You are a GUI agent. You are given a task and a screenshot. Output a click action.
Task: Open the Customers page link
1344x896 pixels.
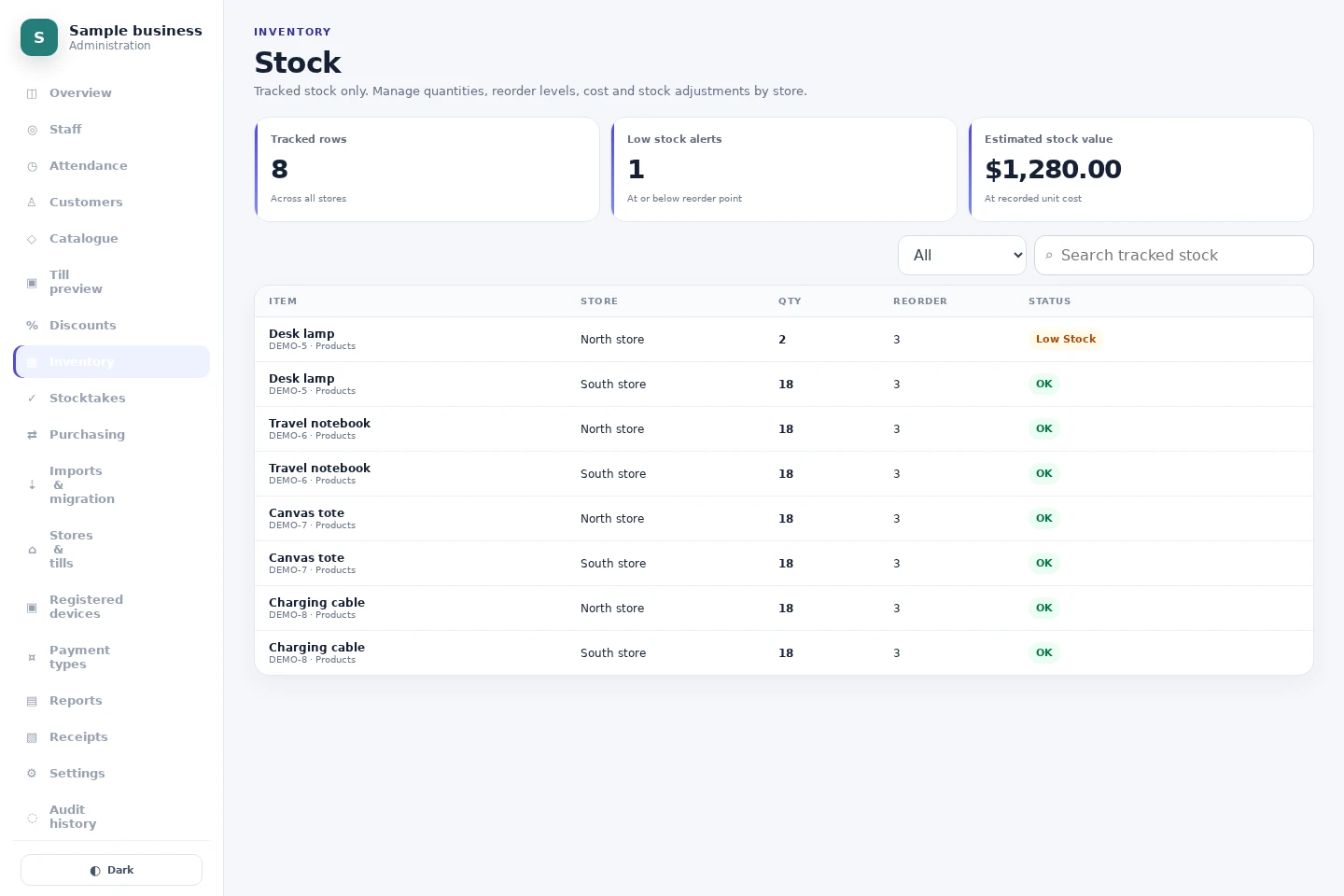click(x=112, y=203)
